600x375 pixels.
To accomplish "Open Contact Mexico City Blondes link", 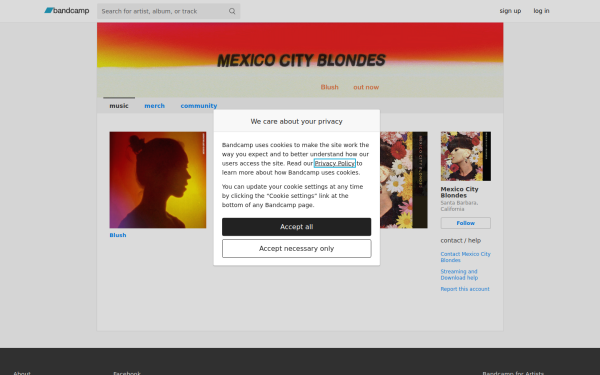I will [465, 257].
